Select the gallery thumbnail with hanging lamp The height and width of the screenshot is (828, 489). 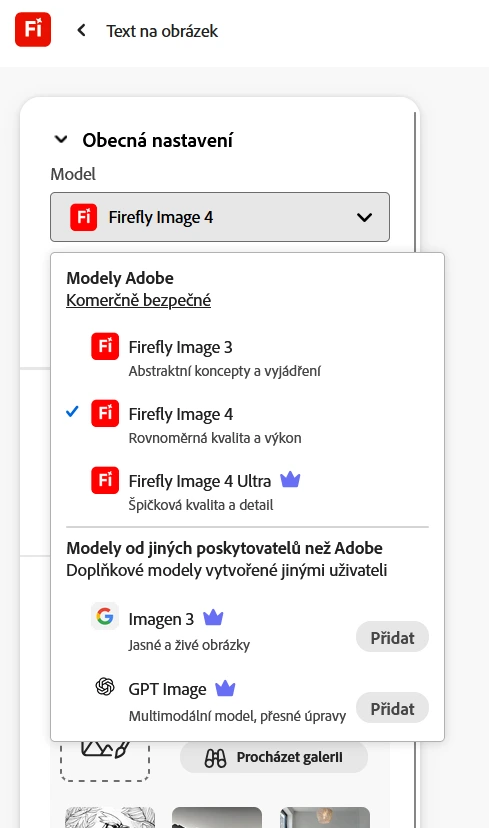[325, 817]
